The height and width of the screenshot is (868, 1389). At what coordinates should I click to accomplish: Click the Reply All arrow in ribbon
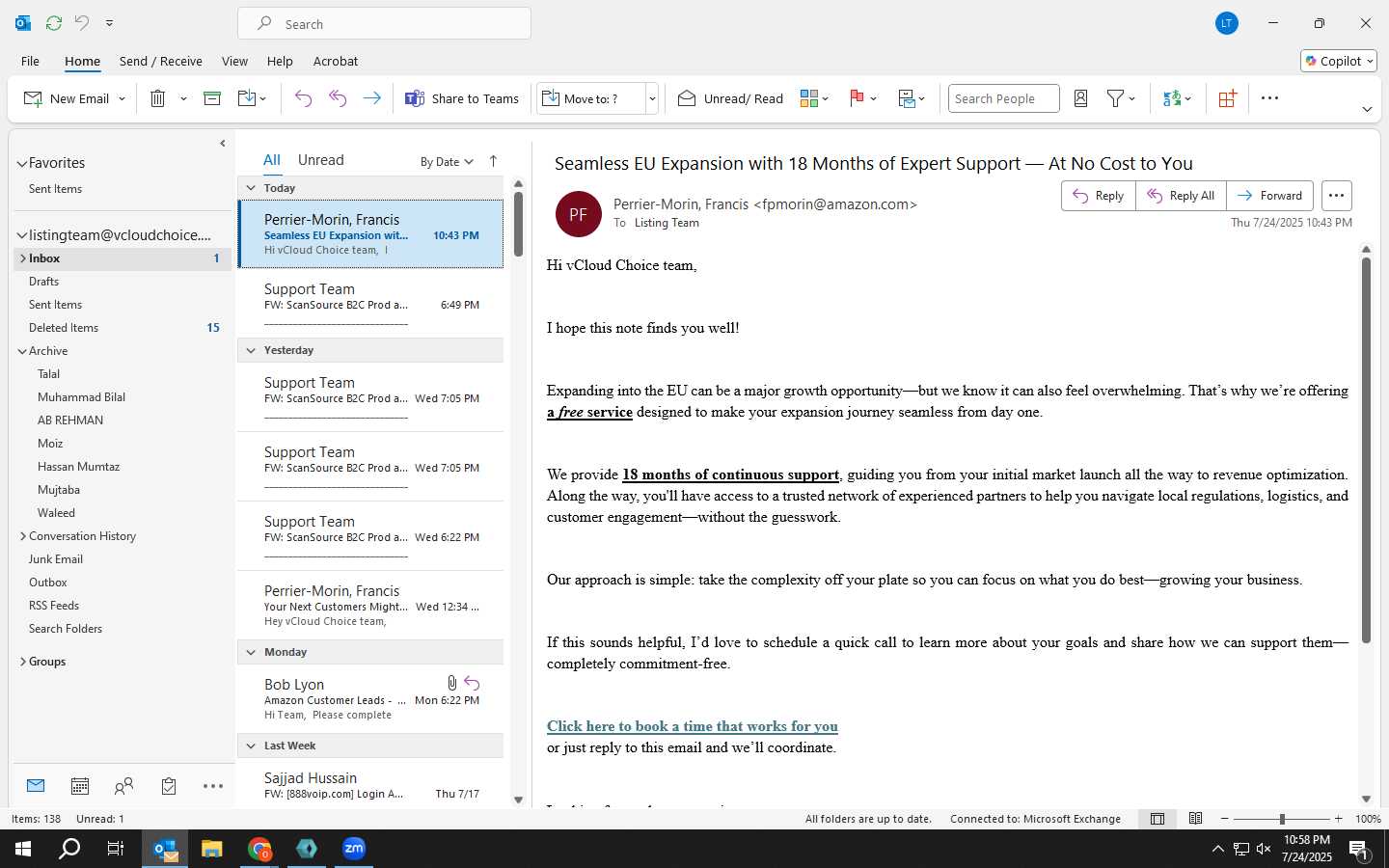point(338,98)
